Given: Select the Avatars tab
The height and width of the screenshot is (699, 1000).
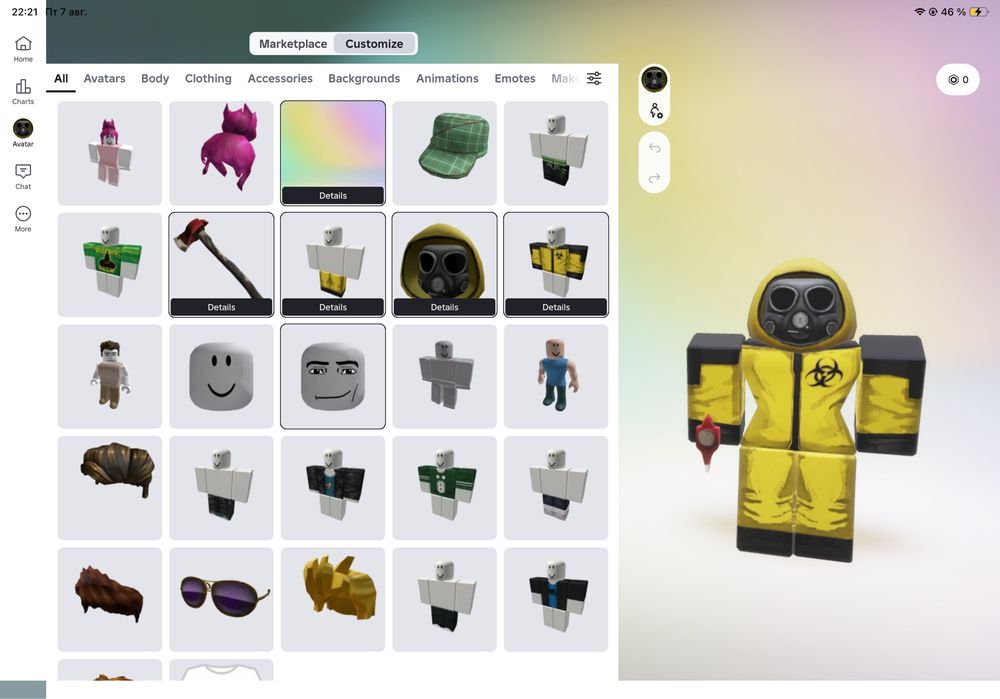Looking at the screenshot, I should click(x=105, y=78).
